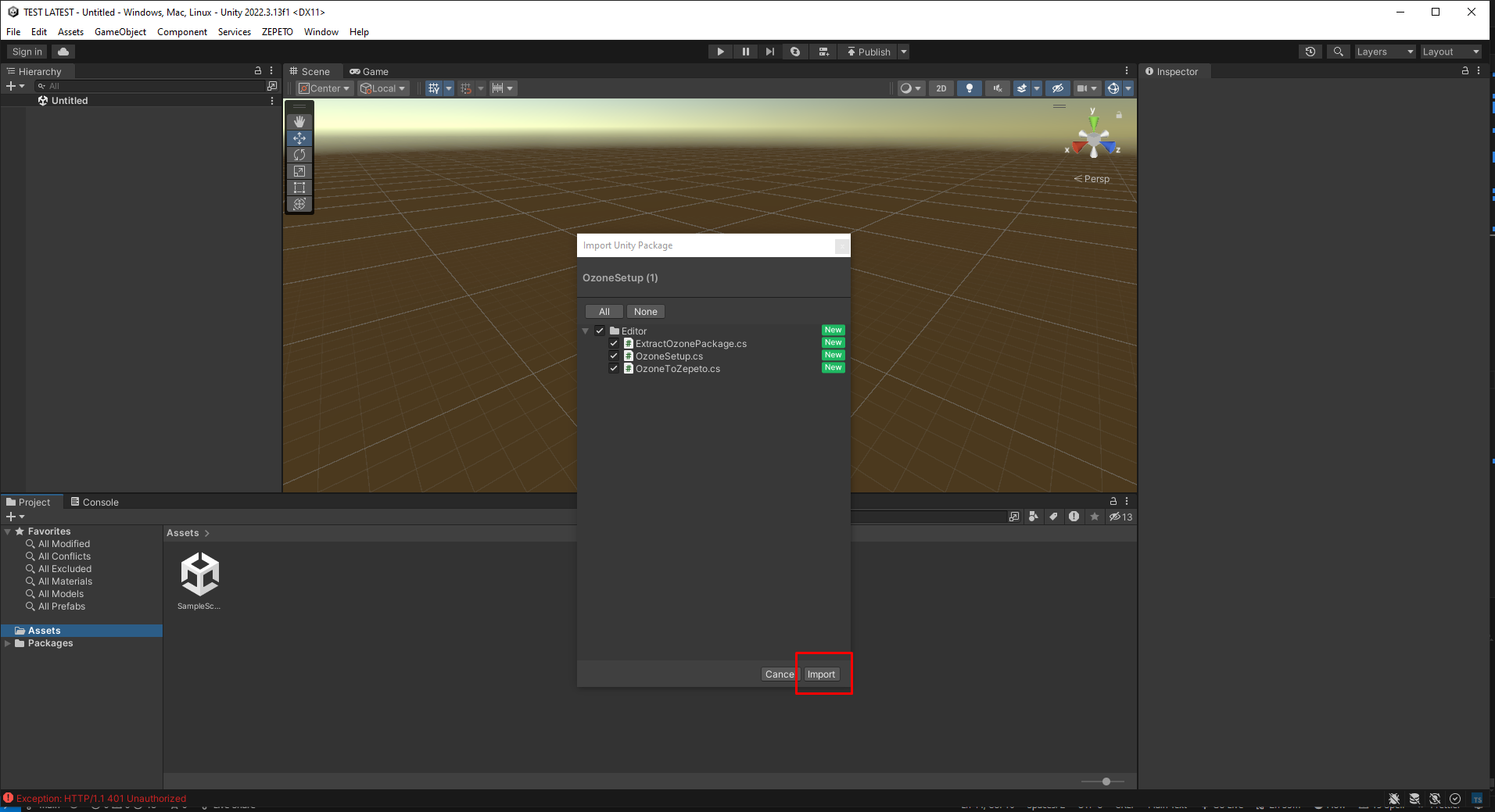Screen dimensions: 1495x812
Task: Search by label icon in Project panel
Action: click(1054, 517)
